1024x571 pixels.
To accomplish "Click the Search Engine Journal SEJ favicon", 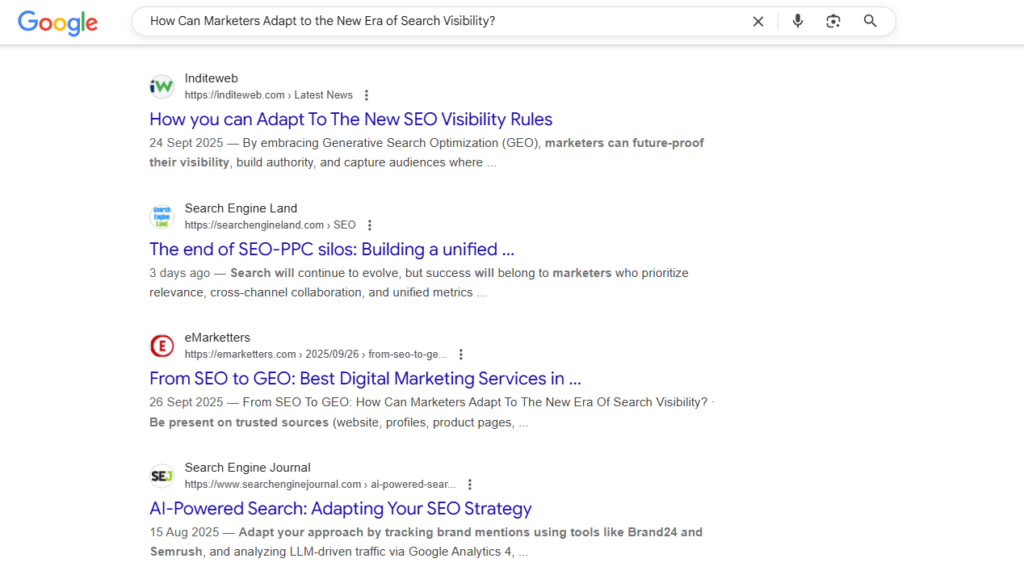I will click(x=162, y=475).
